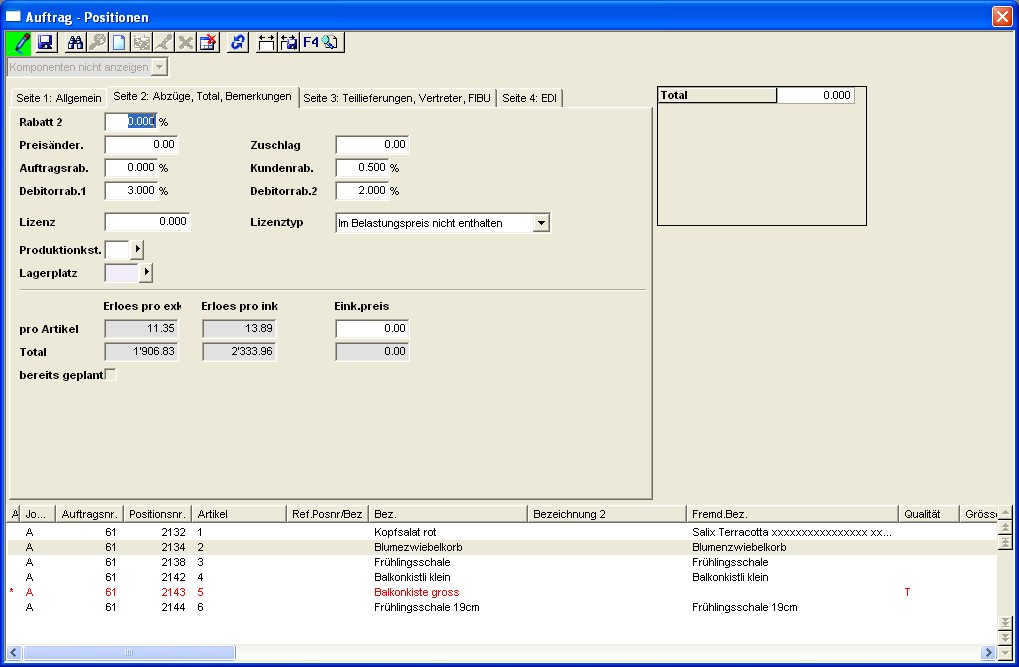Viewport: 1019px width, 667px height.
Task: Click the Produktionkst. input box
Action: (x=117, y=250)
